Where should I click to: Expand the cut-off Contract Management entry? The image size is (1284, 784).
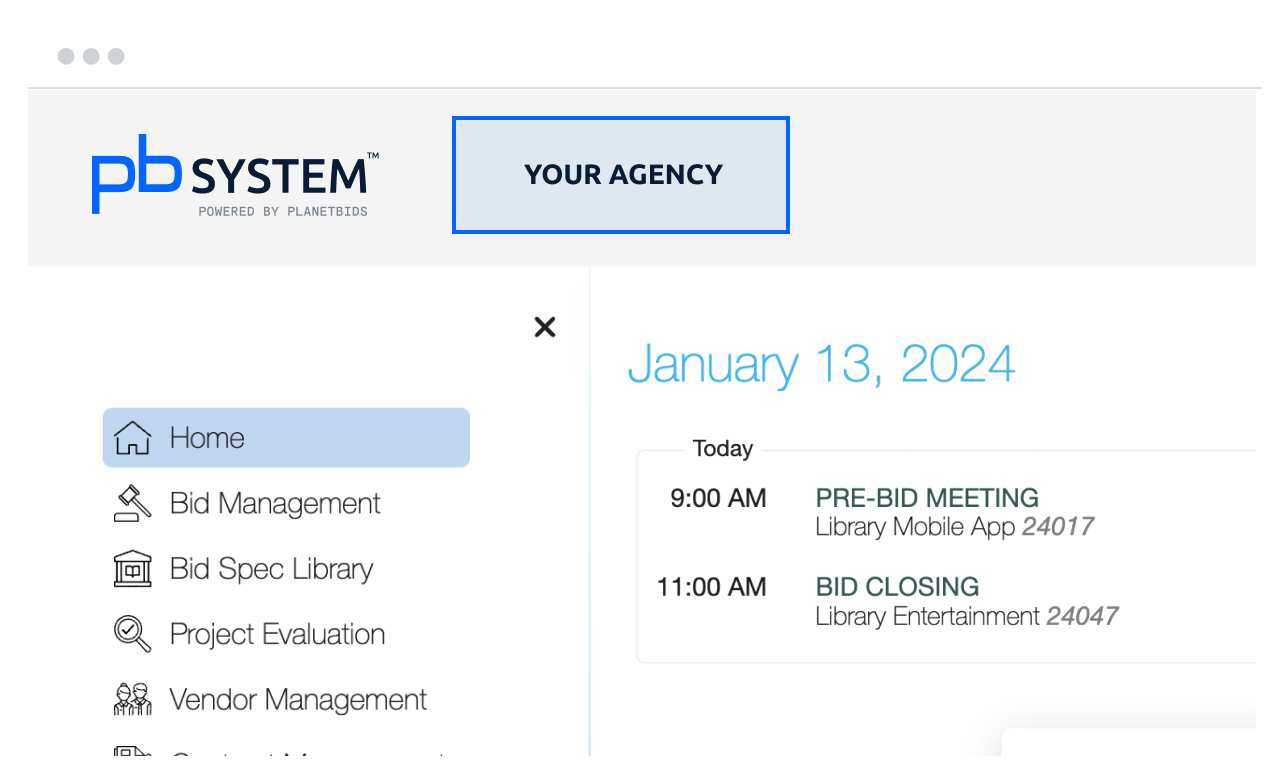tap(300, 757)
